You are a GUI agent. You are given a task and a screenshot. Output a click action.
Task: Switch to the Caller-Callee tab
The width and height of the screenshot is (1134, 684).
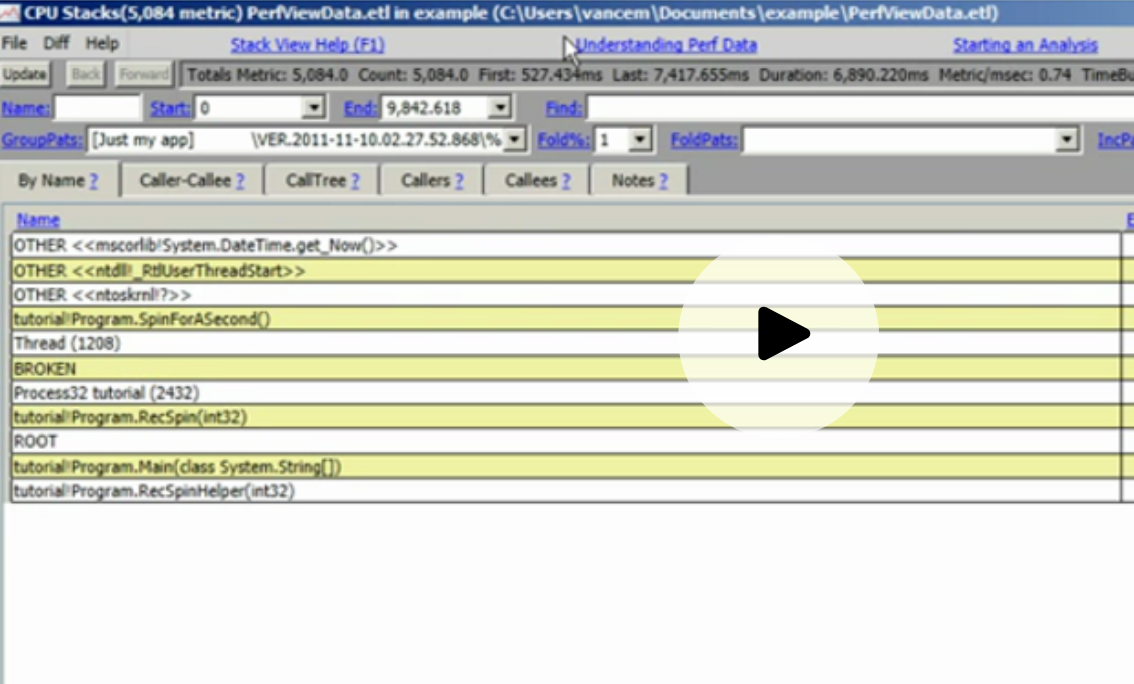point(190,180)
